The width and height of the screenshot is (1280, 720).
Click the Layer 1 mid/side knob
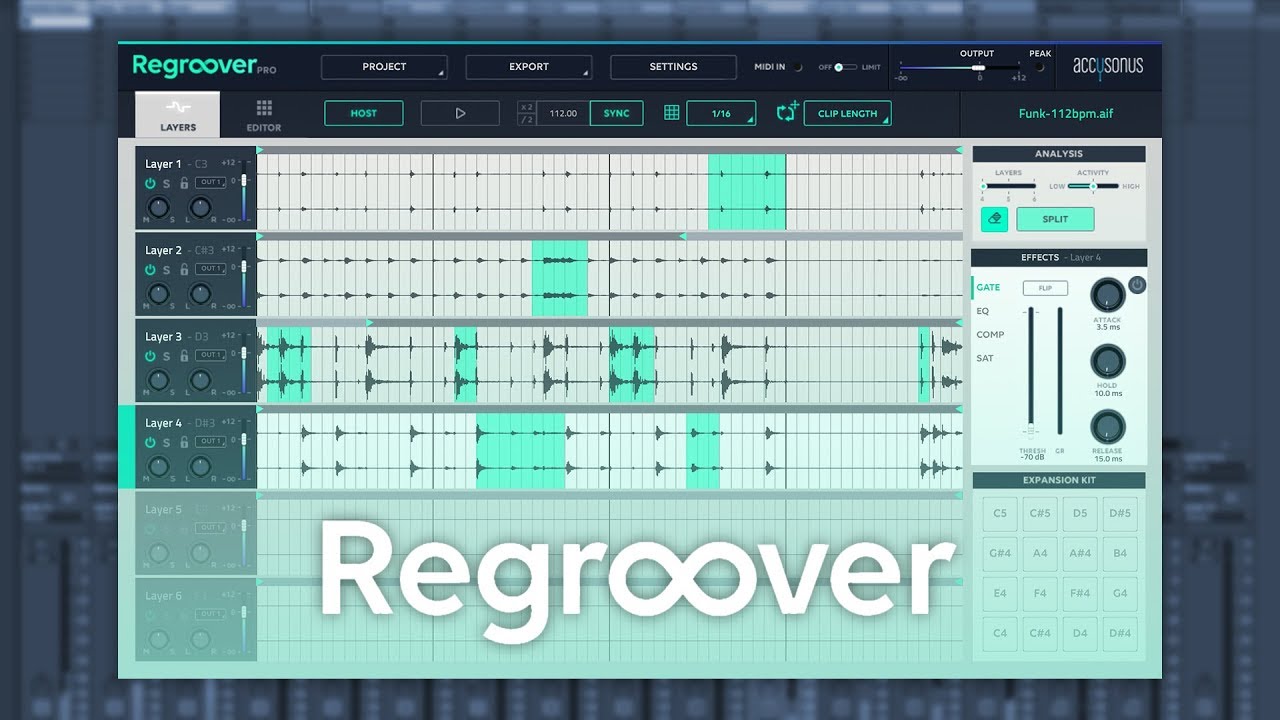click(x=158, y=207)
